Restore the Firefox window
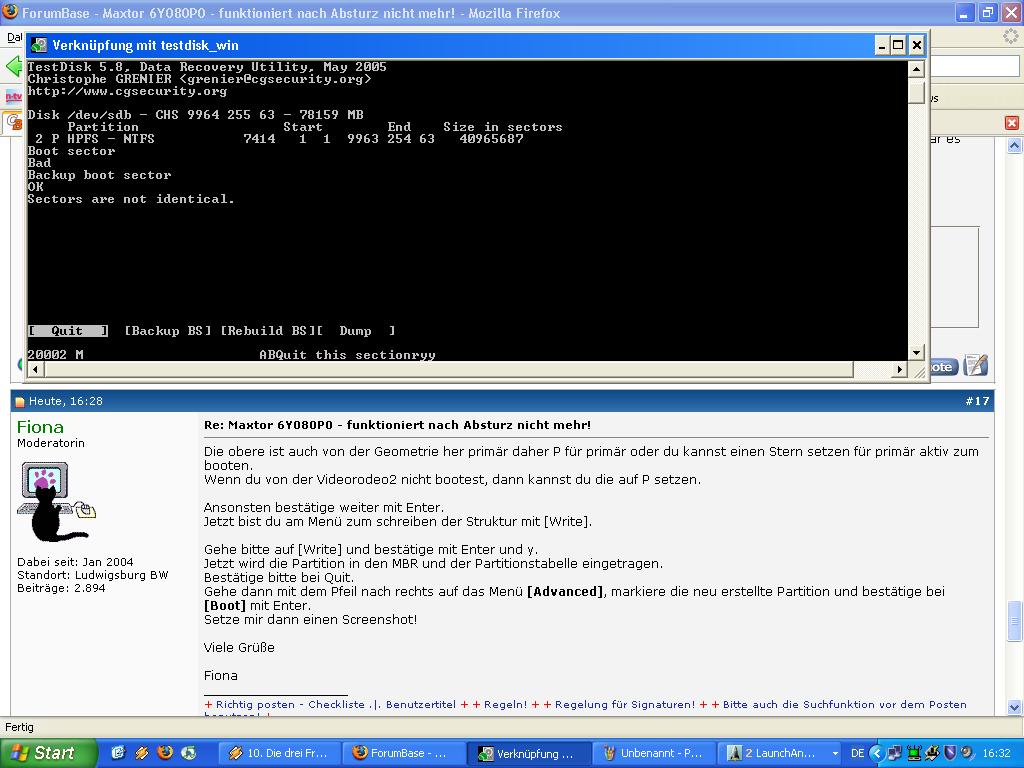This screenshot has width=1024, height=768. 988,12
